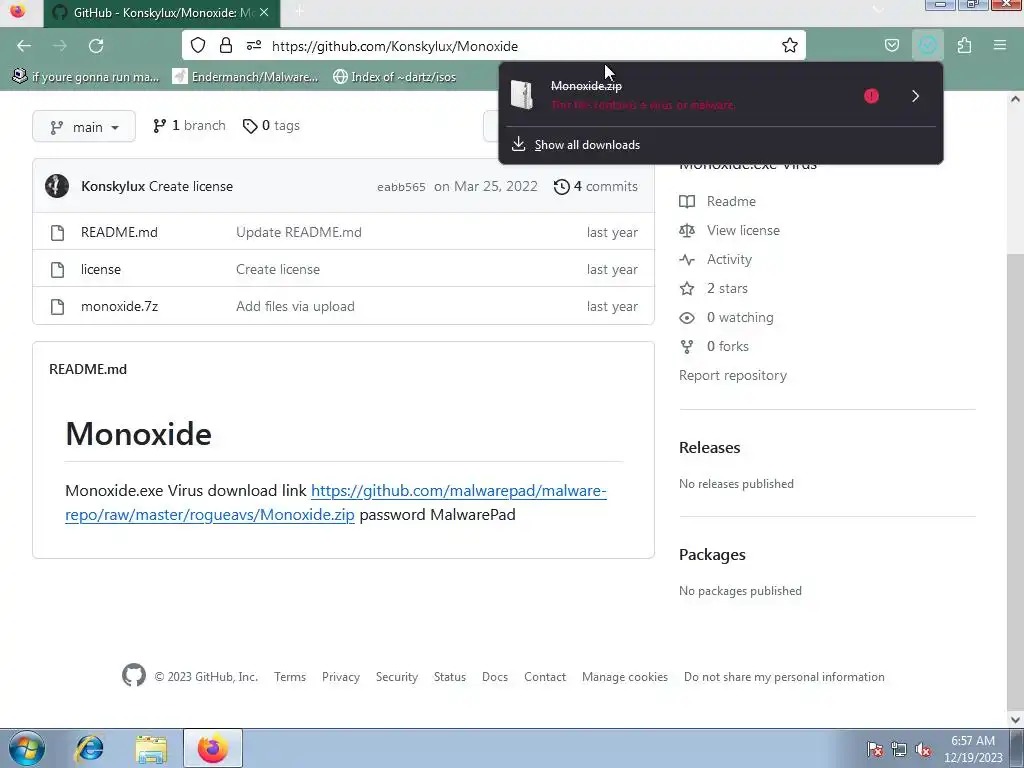Click the page vertical scrollbar
This screenshot has height=768, width=1024.
coord(1014,409)
